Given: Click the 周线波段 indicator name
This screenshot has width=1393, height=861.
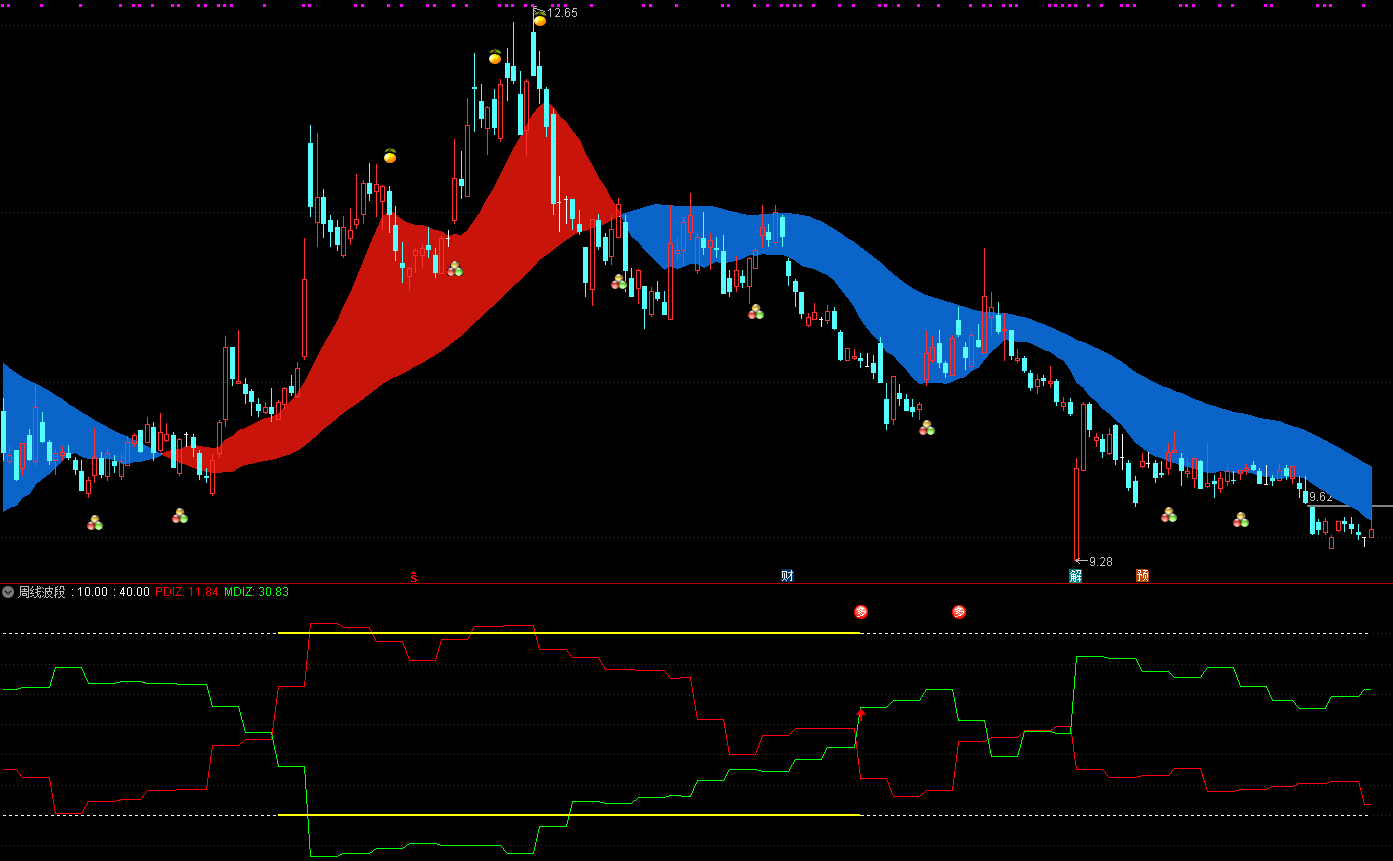Looking at the screenshot, I should (42, 592).
